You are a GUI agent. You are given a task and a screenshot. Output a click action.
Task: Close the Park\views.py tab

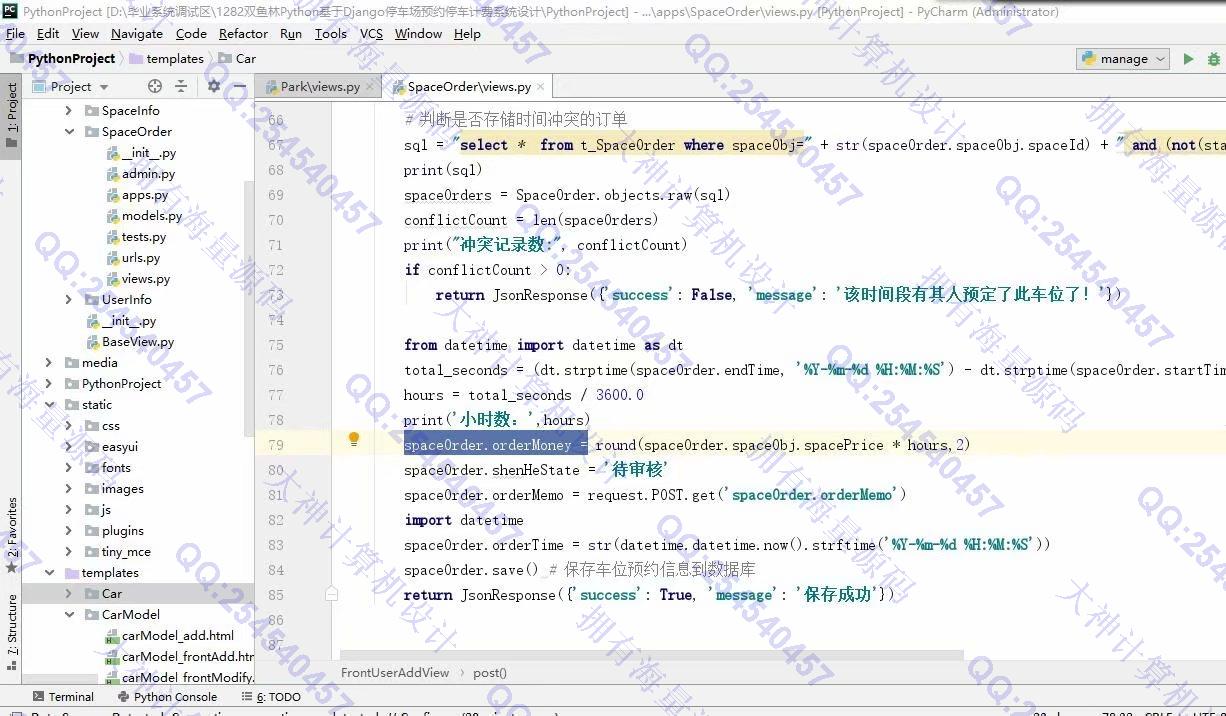tap(370, 86)
